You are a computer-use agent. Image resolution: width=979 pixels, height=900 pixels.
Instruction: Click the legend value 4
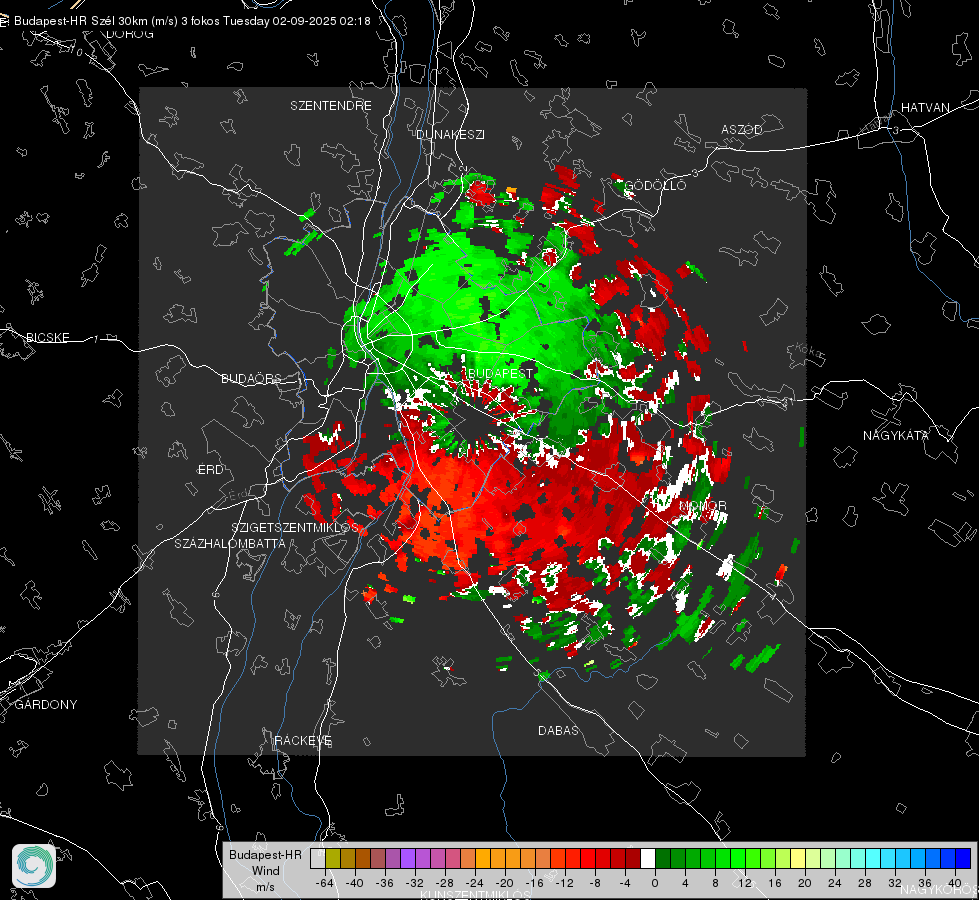(x=685, y=883)
